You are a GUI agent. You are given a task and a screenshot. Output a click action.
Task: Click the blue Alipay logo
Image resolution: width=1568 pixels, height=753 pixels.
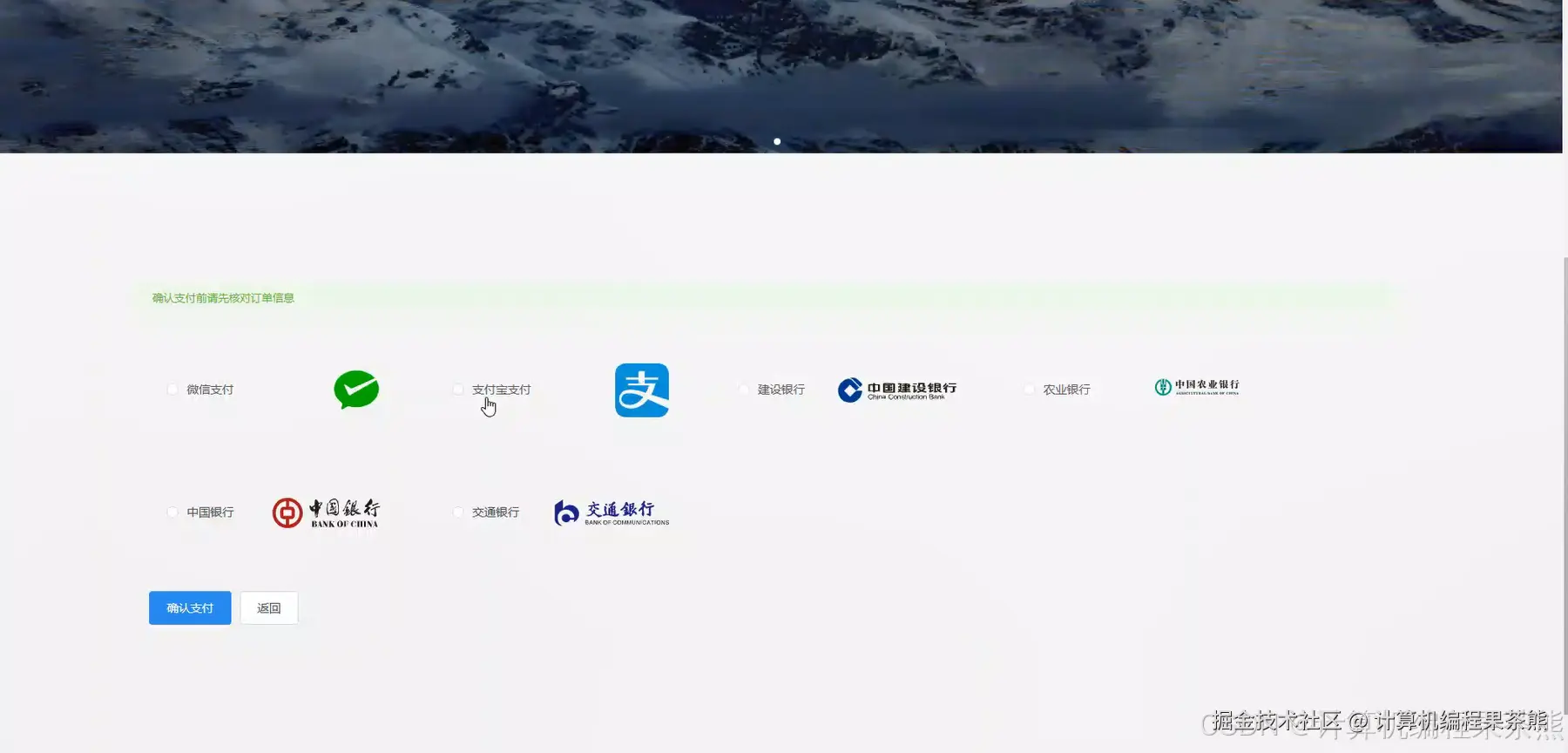(x=642, y=390)
